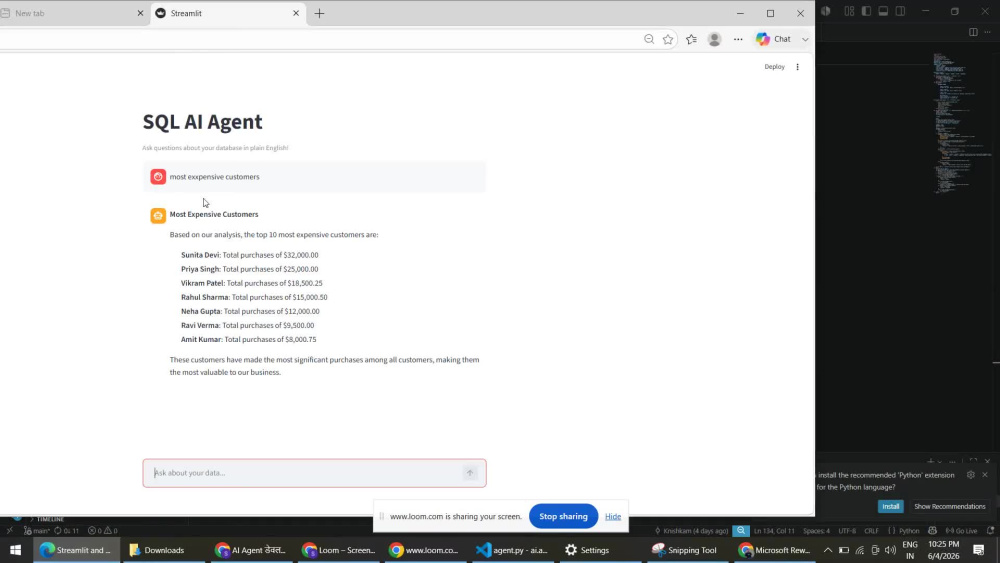Click the user message avatar icon
This screenshot has width=1000, height=563.
click(158, 177)
